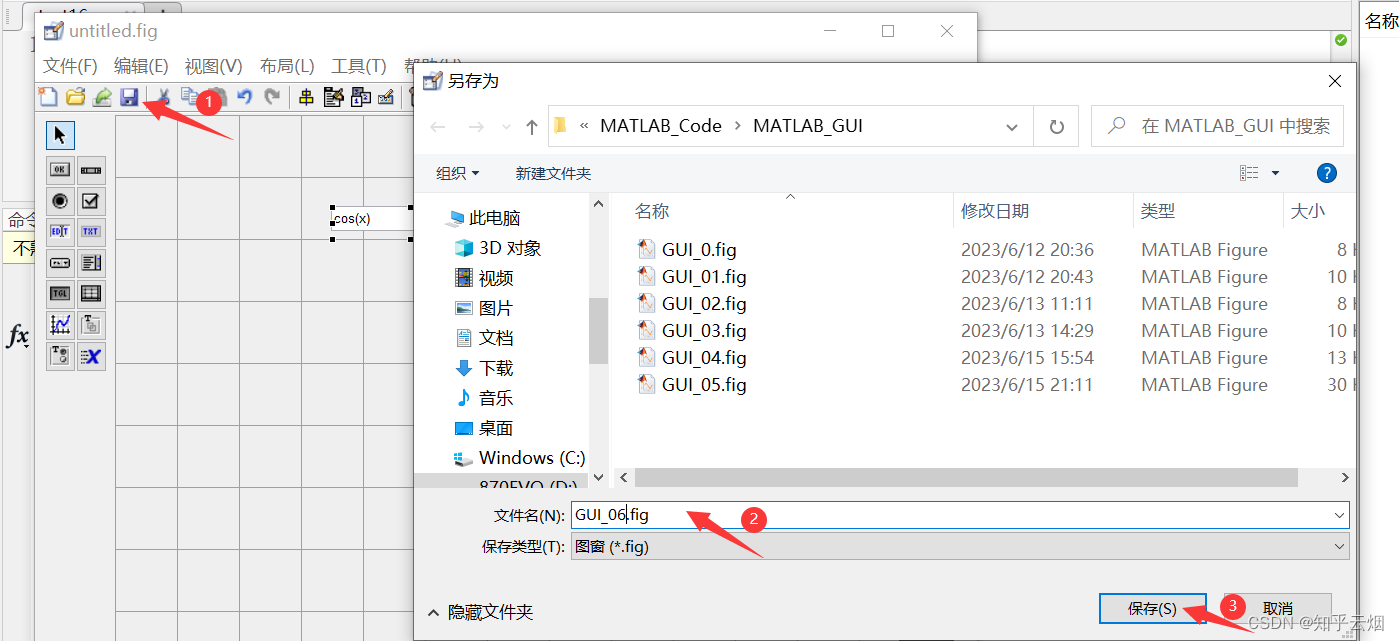Open the 文件(F) menu
Image resolution: width=1399 pixels, height=641 pixels.
point(68,65)
